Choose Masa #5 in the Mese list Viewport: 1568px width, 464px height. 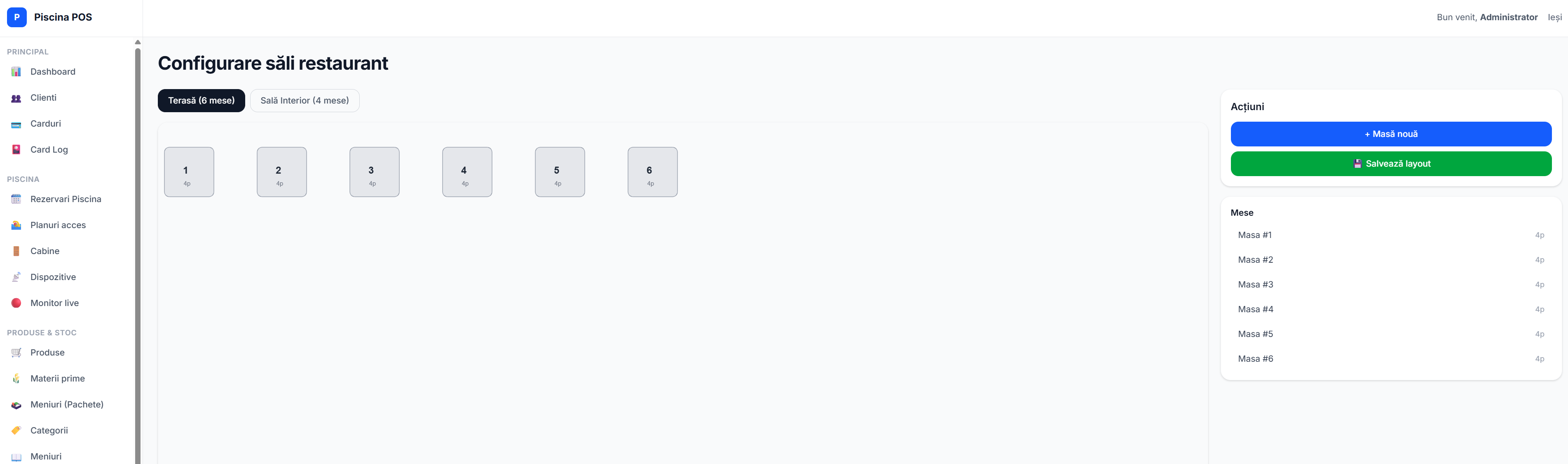tap(1391, 334)
